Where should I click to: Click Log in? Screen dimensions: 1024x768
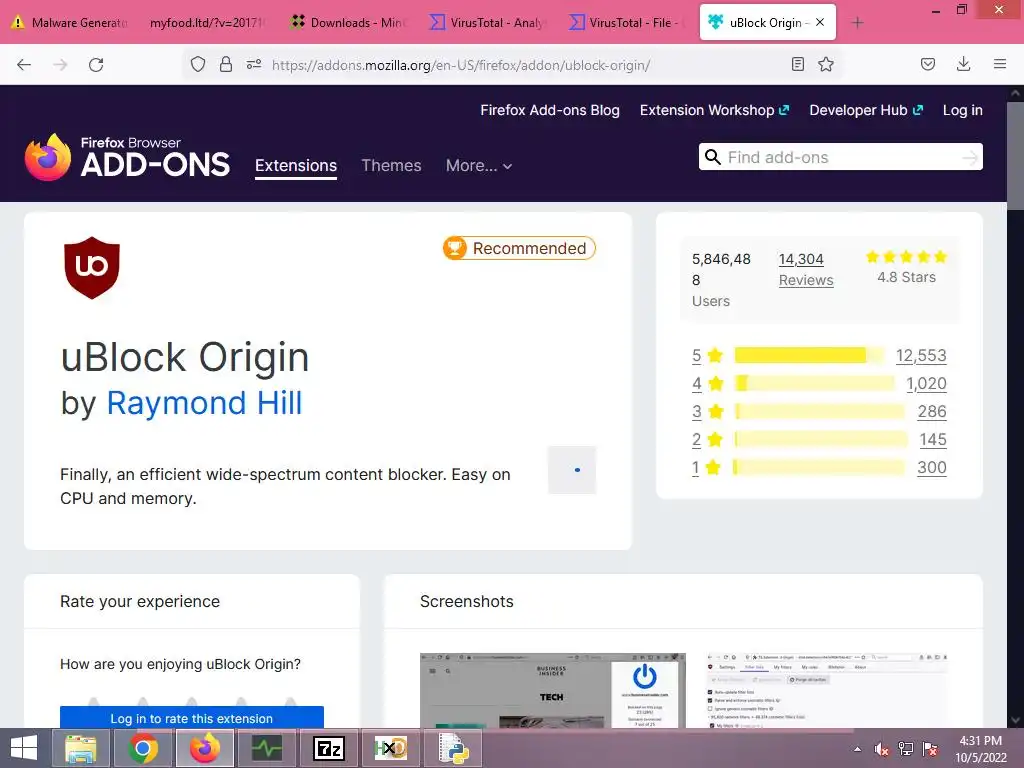[x=963, y=110]
